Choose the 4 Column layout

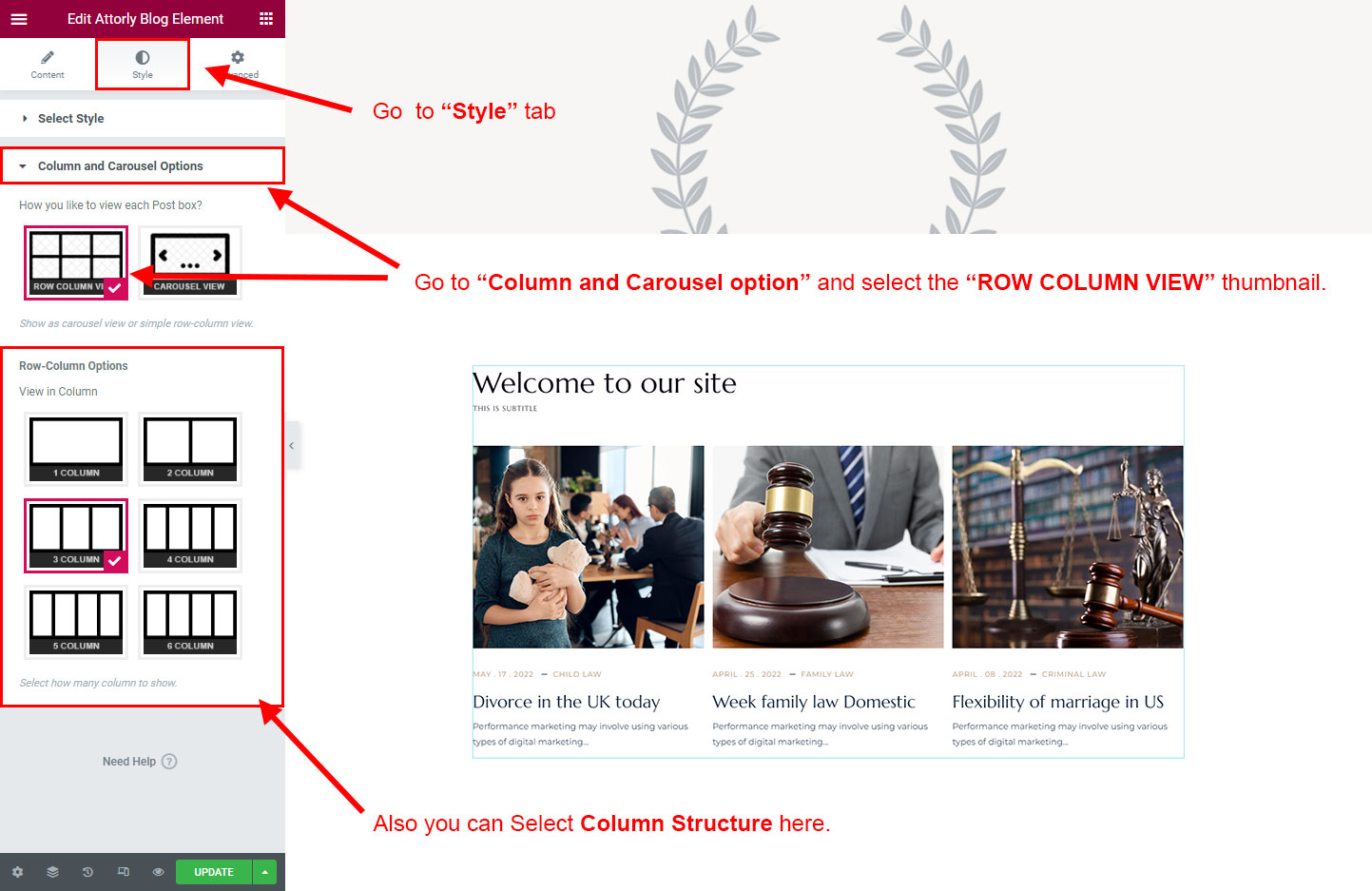click(x=190, y=535)
